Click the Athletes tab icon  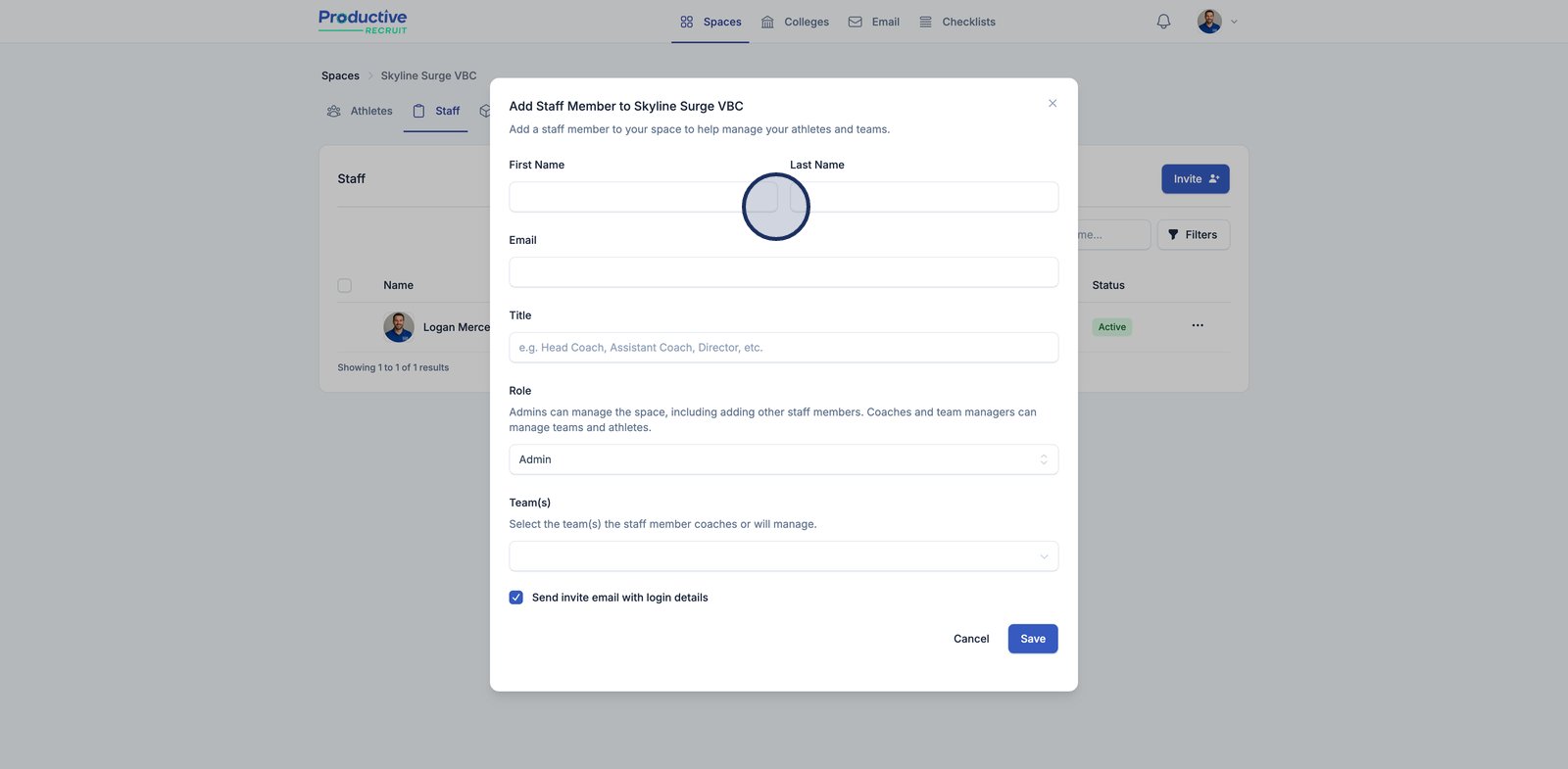point(334,112)
